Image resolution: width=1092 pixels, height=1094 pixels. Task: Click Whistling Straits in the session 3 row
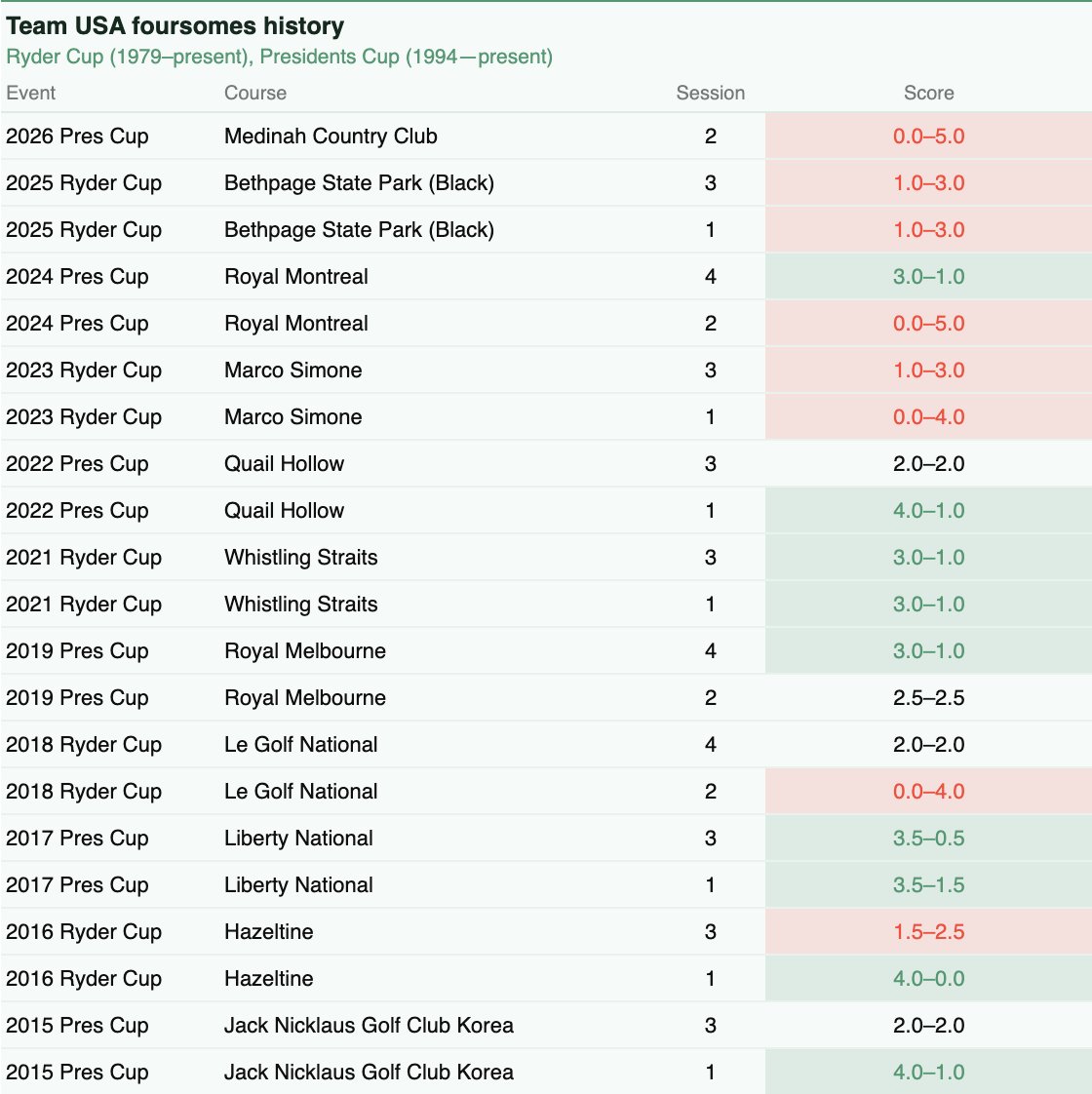(x=300, y=557)
